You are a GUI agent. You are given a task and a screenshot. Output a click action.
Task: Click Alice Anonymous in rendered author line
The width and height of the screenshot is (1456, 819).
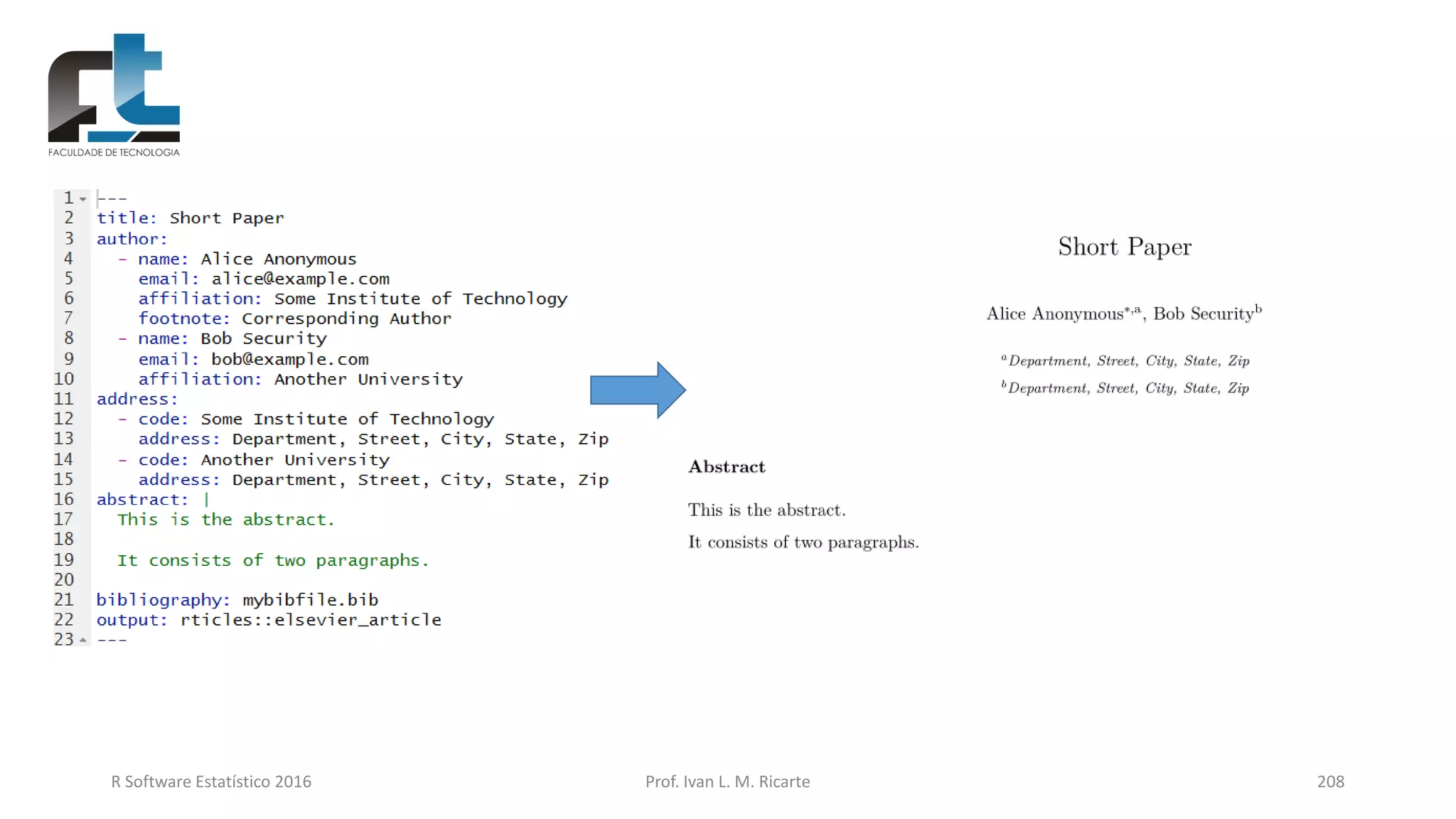coord(1054,314)
